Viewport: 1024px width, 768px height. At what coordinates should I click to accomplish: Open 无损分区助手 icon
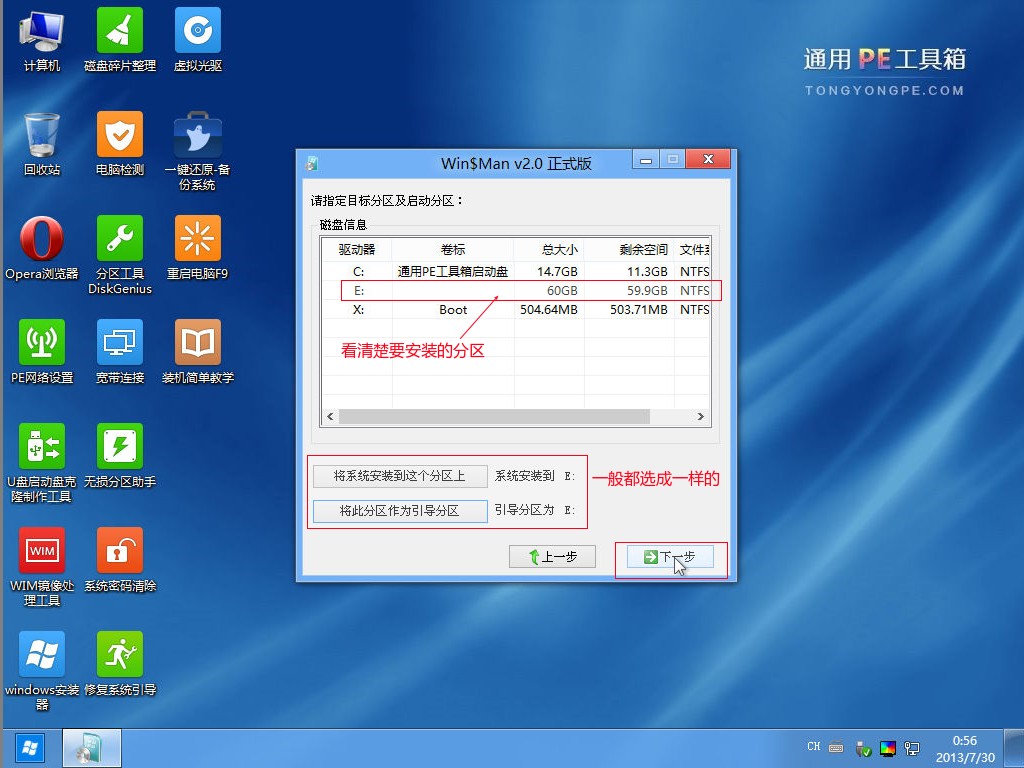click(120, 455)
